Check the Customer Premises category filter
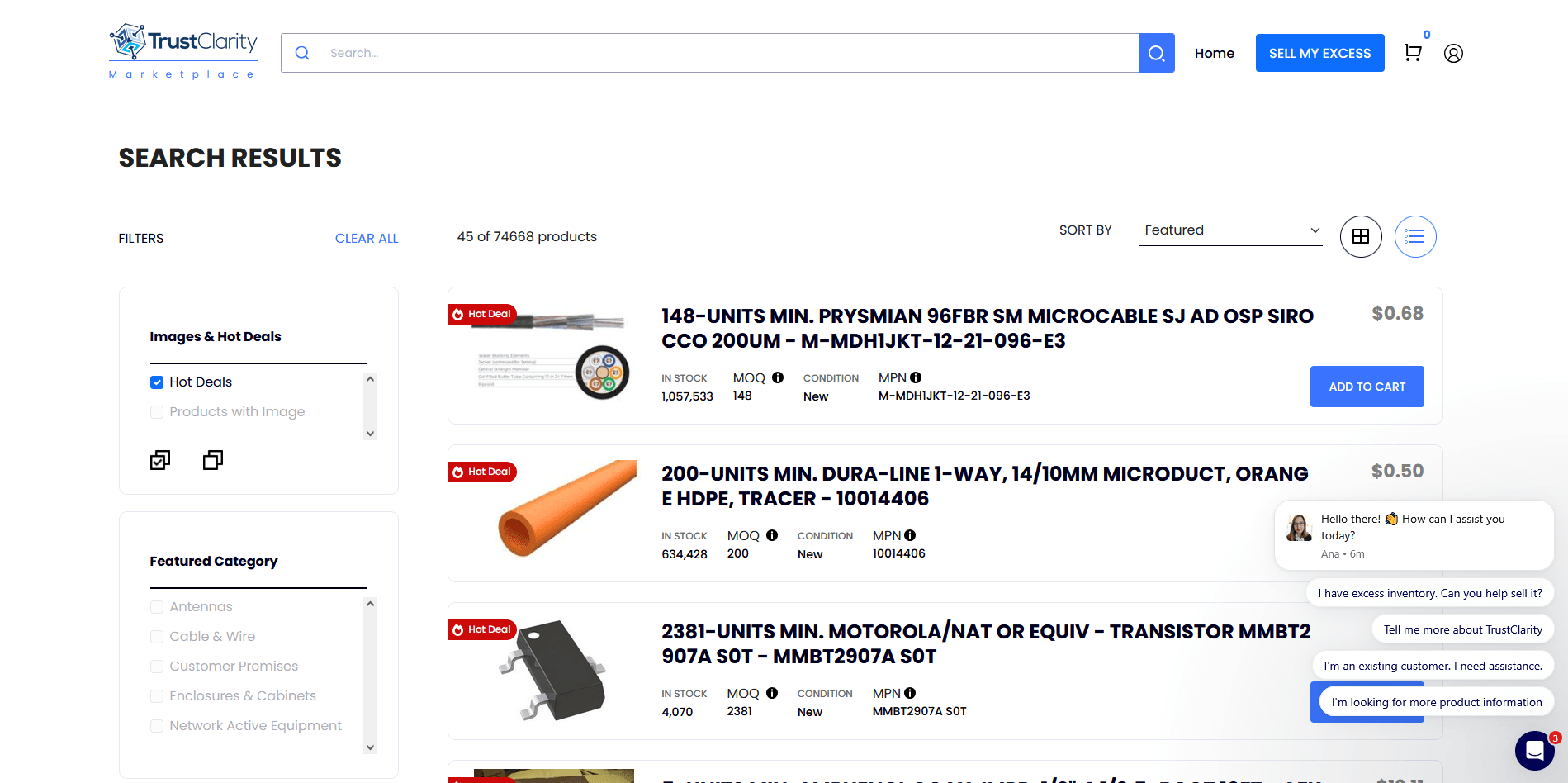The width and height of the screenshot is (1568, 783). click(x=157, y=666)
